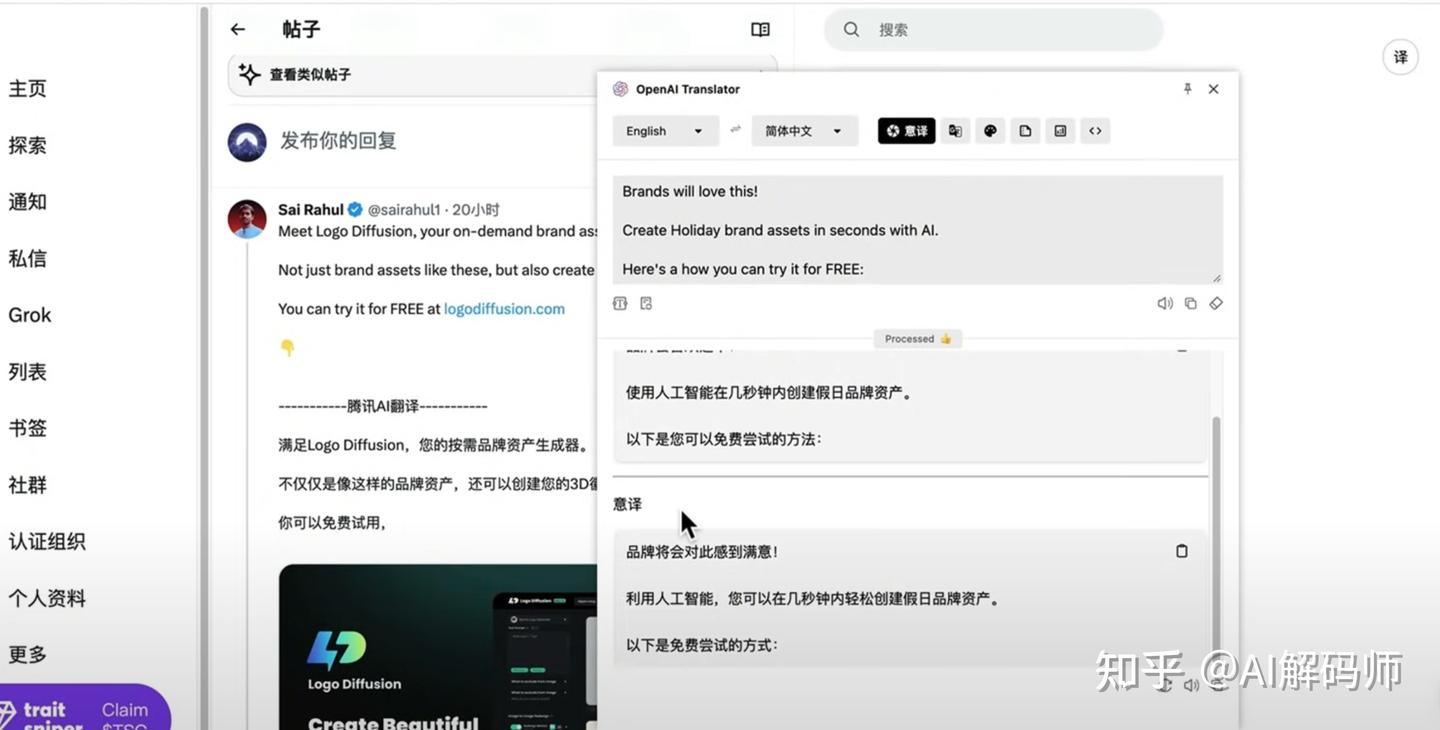1440x730 pixels.
Task: Open the 简体中文 target language dropdown
Action: tap(804, 130)
